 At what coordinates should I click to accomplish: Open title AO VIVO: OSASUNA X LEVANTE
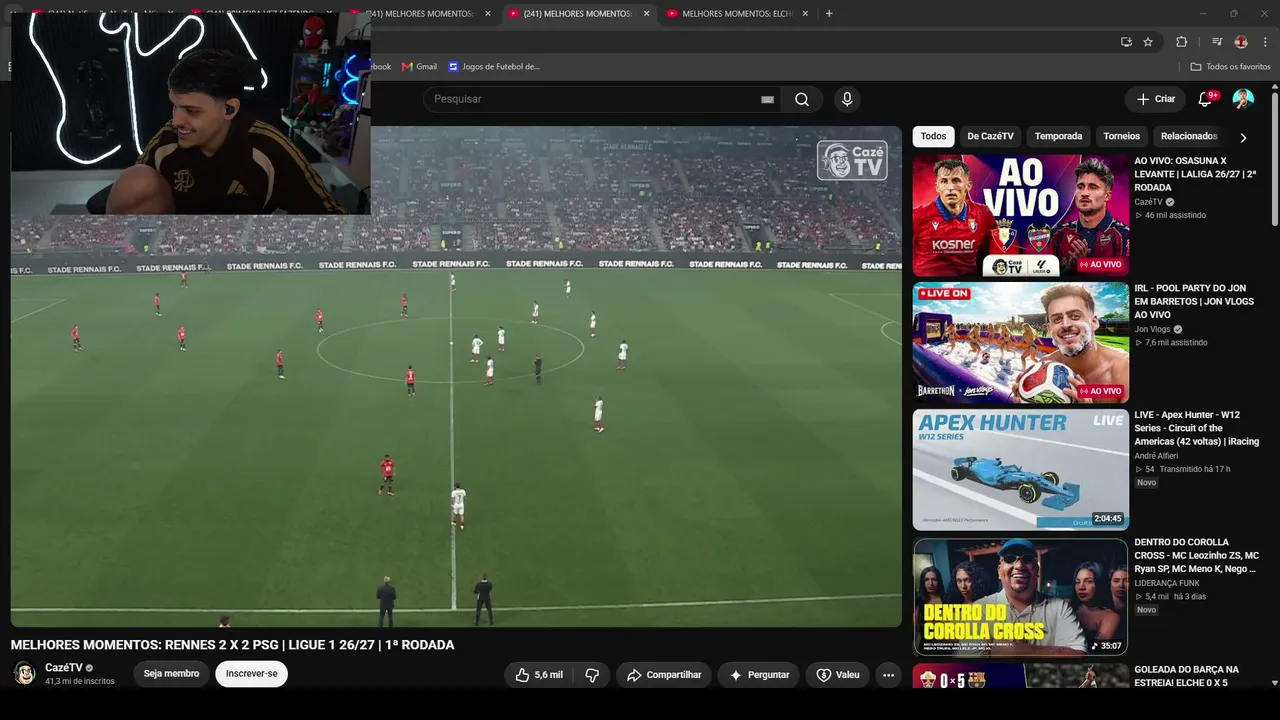[x=1195, y=174]
